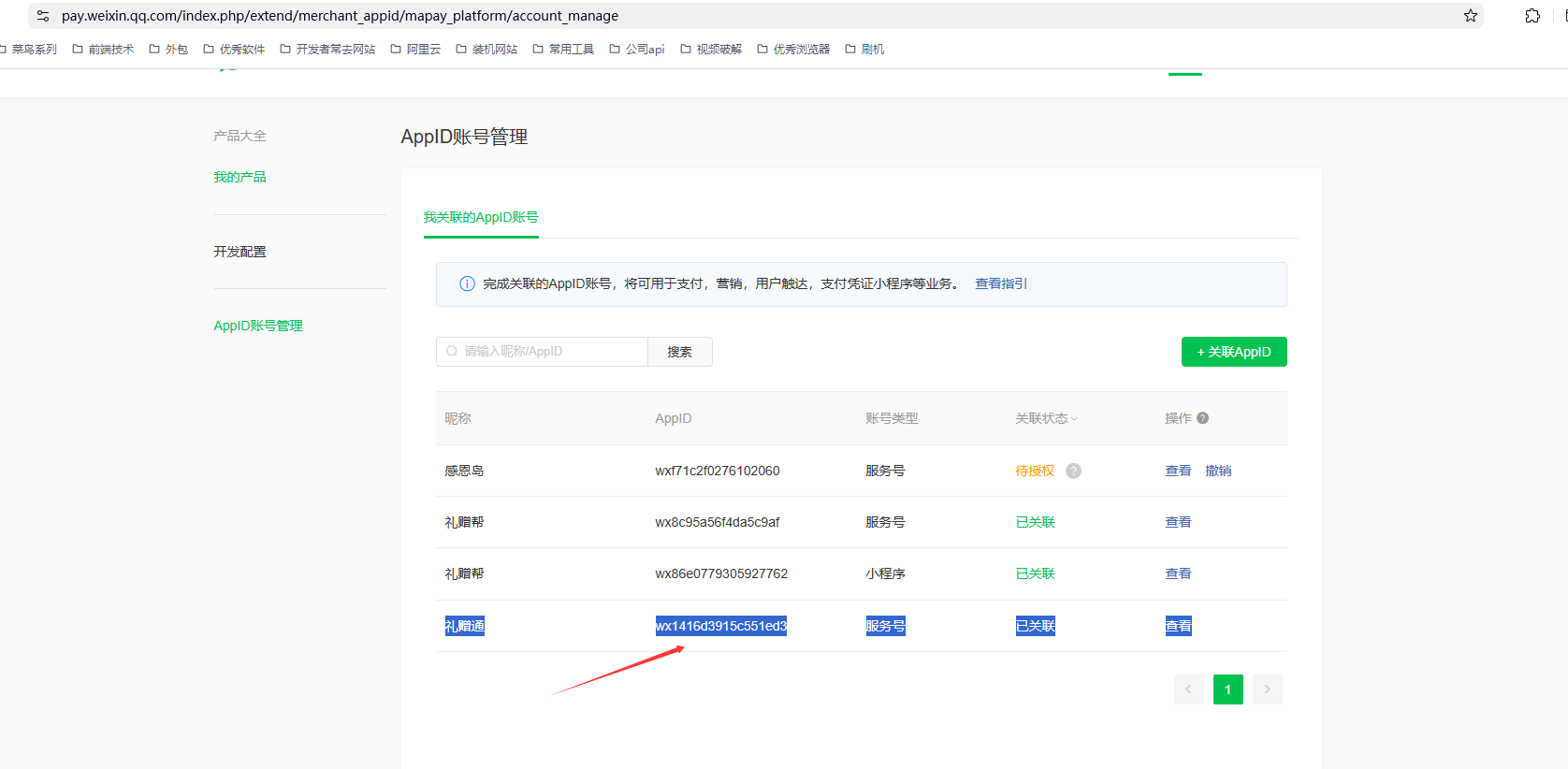
Task: Open the 查看指引 link
Action: click(1001, 283)
